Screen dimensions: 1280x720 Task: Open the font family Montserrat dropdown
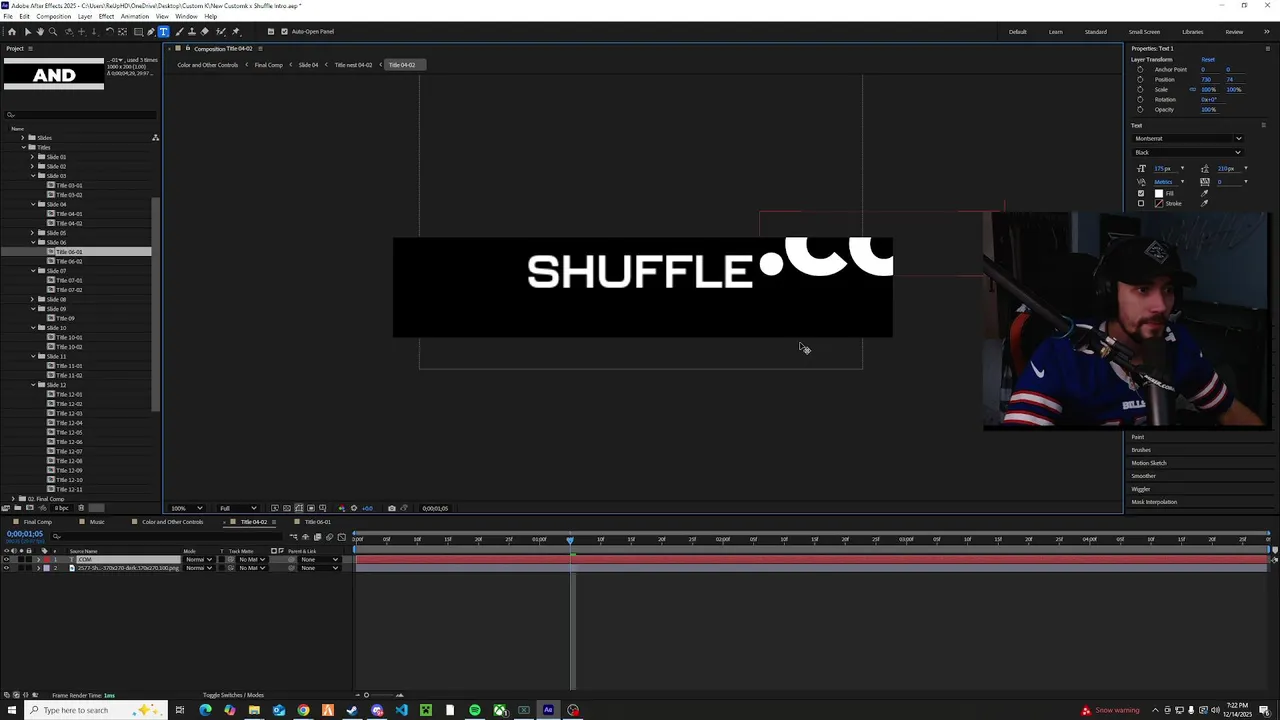click(x=1188, y=138)
